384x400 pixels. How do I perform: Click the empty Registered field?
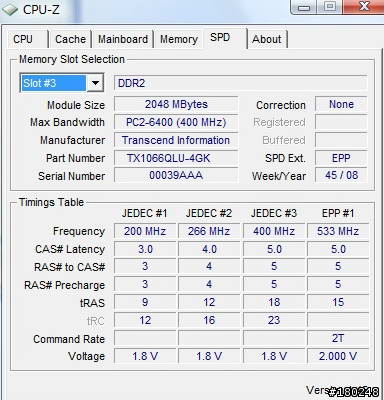coord(341,122)
